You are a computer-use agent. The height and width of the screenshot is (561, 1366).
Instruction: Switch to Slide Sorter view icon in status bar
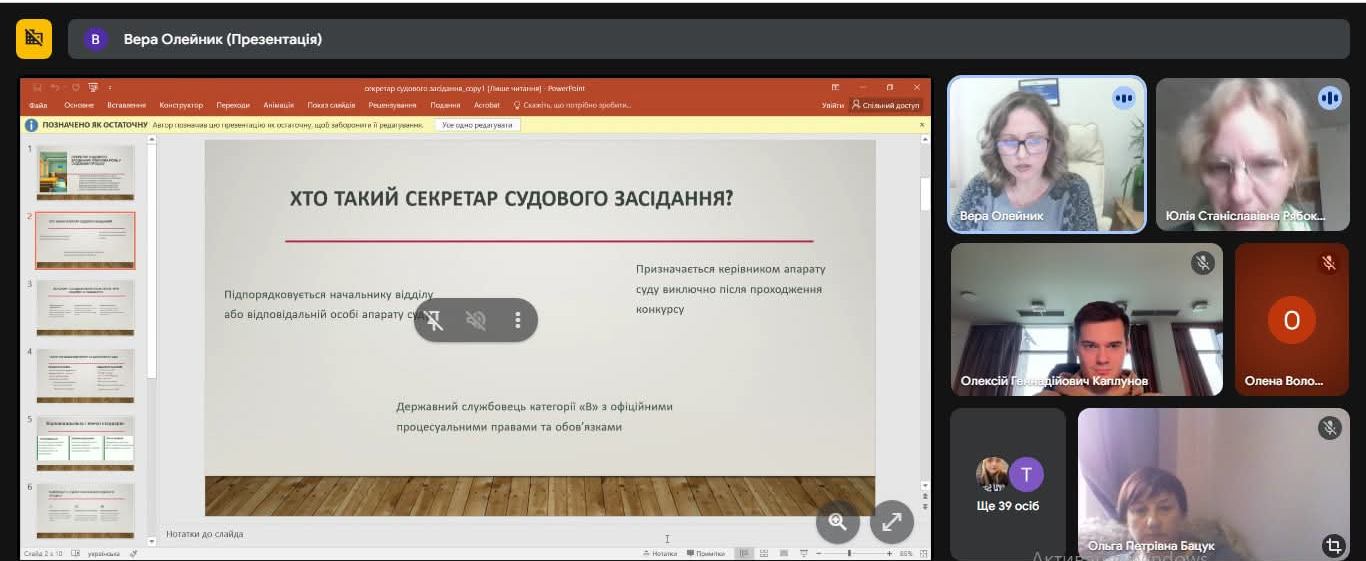[x=764, y=553]
